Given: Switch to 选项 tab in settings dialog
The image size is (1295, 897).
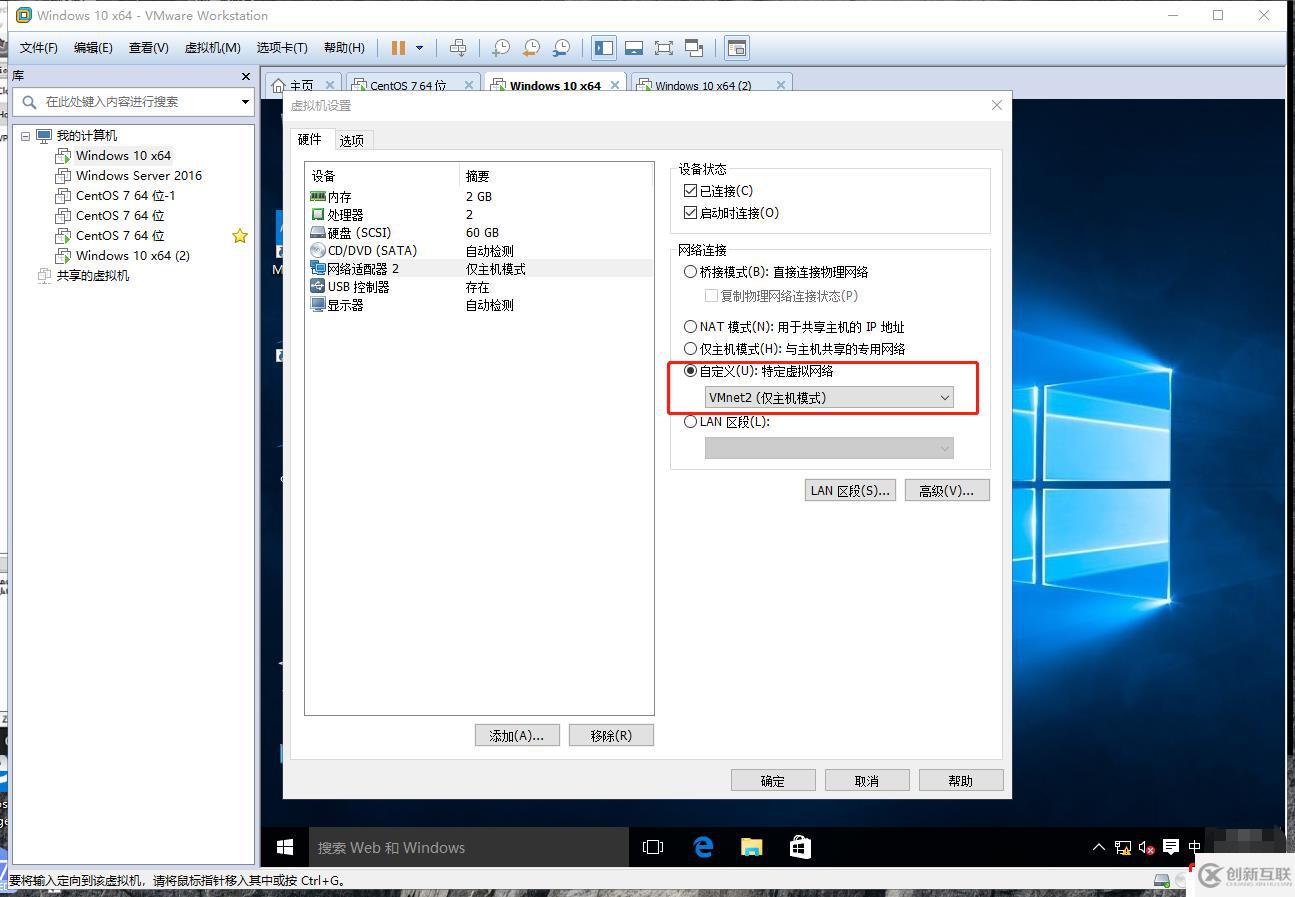Looking at the screenshot, I should pos(352,141).
